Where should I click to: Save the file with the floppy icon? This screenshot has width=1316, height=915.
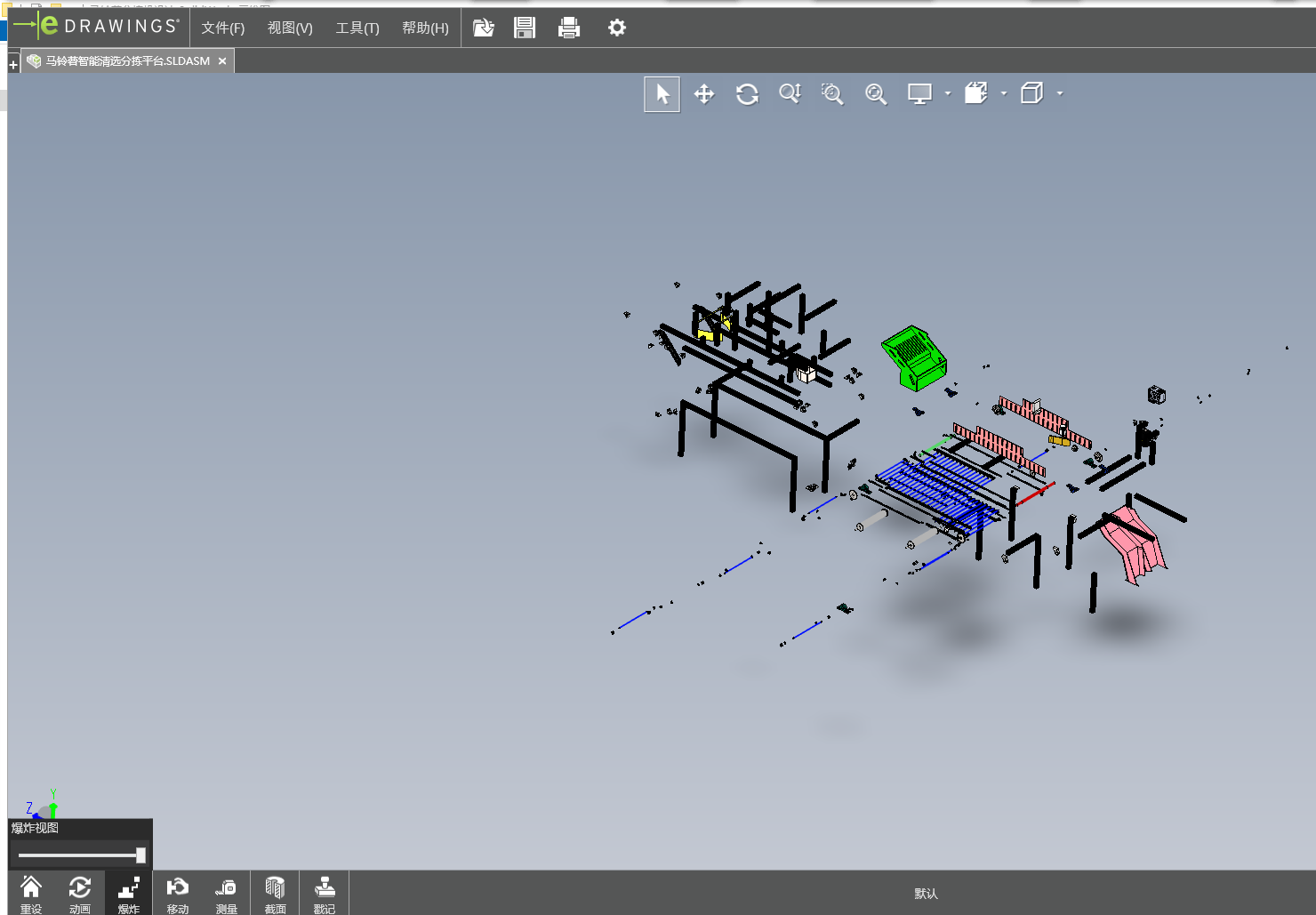click(525, 28)
